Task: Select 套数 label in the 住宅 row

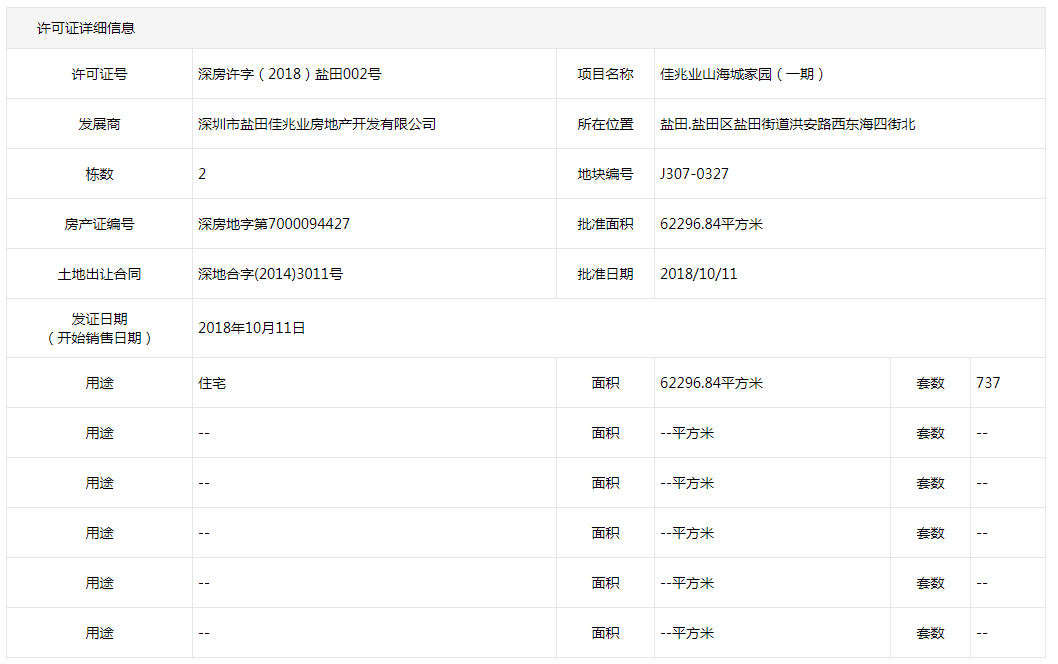Action: [x=930, y=383]
